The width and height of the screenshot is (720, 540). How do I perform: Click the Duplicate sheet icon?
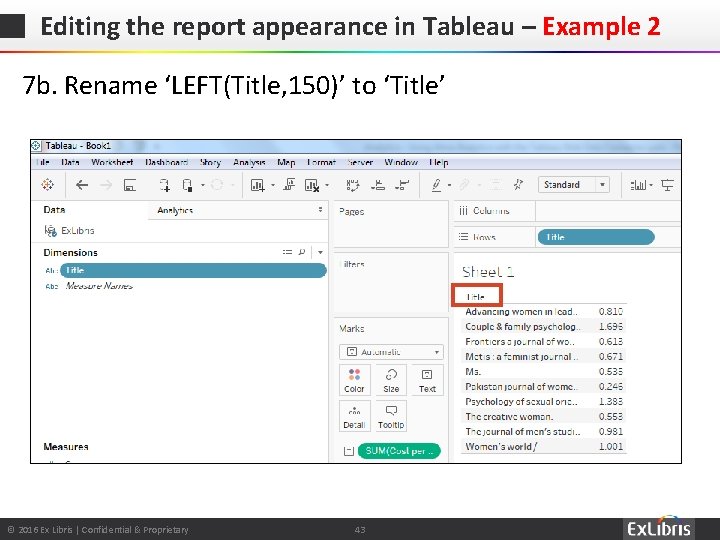[x=289, y=185]
